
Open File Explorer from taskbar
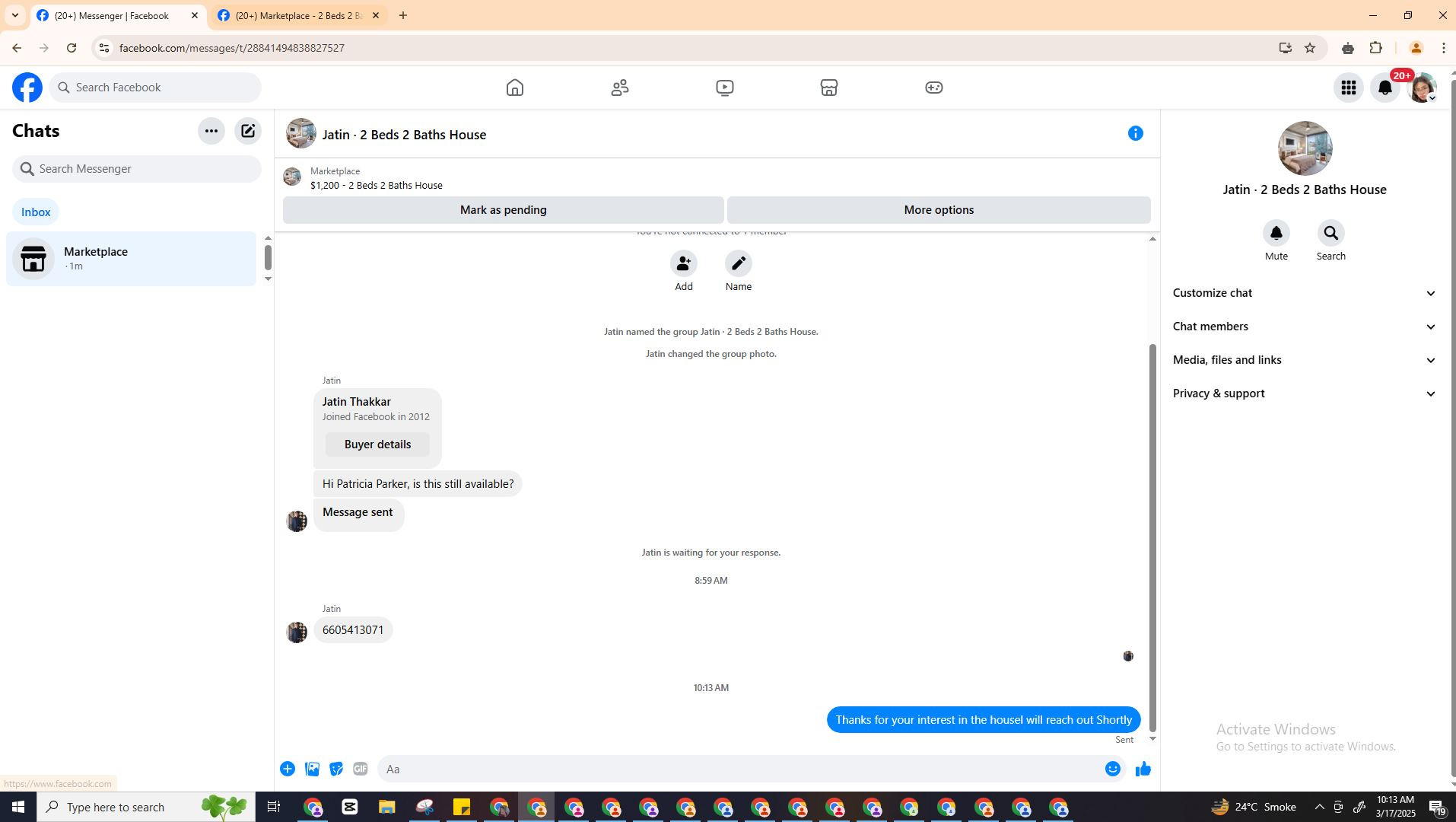pos(386,807)
